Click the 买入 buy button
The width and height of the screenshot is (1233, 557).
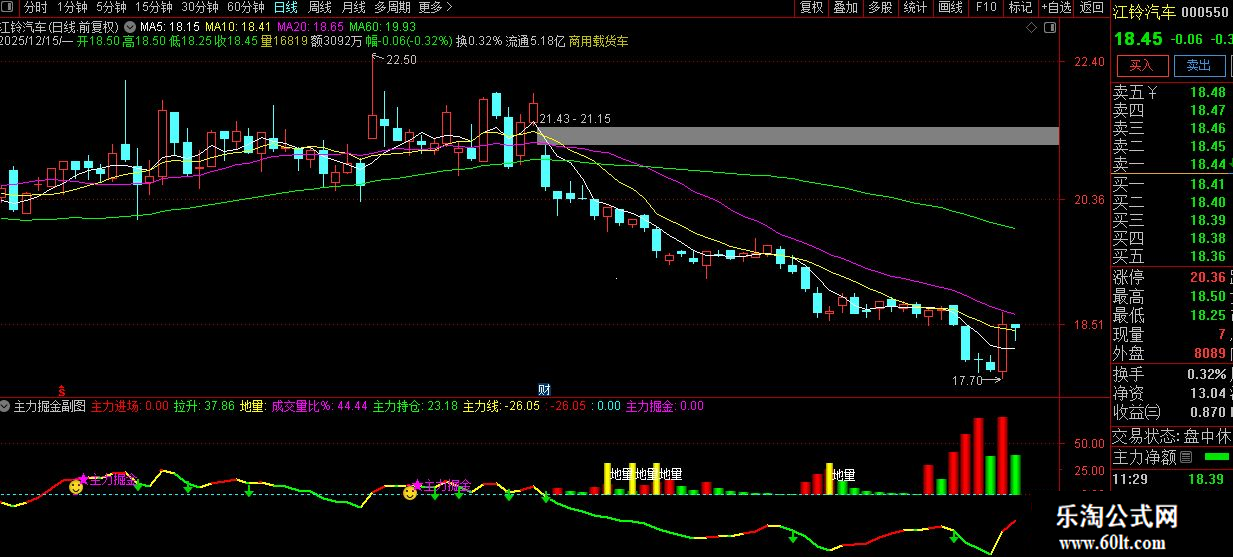1142,65
